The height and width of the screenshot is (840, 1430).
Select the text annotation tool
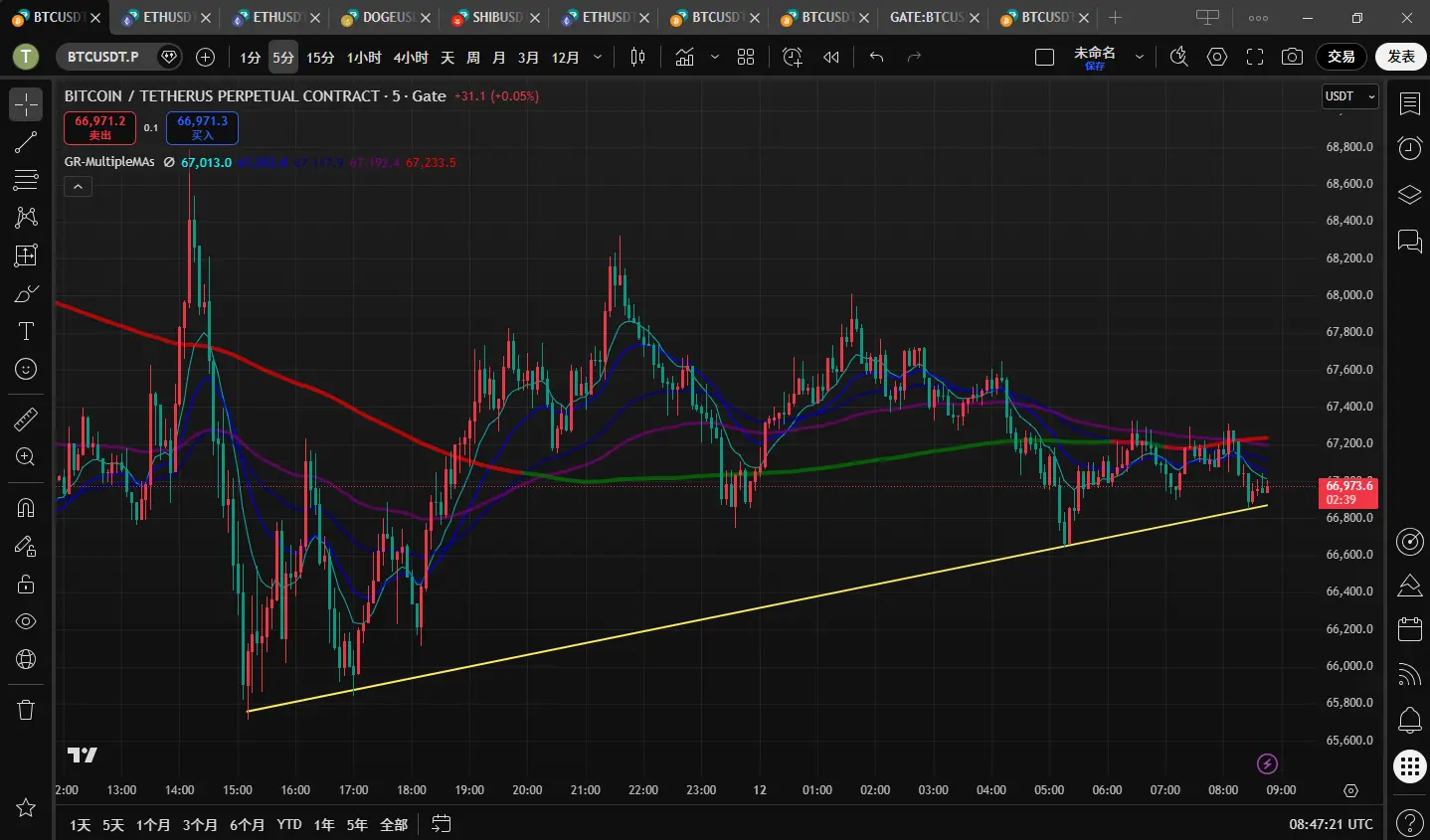pyautogui.click(x=26, y=331)
